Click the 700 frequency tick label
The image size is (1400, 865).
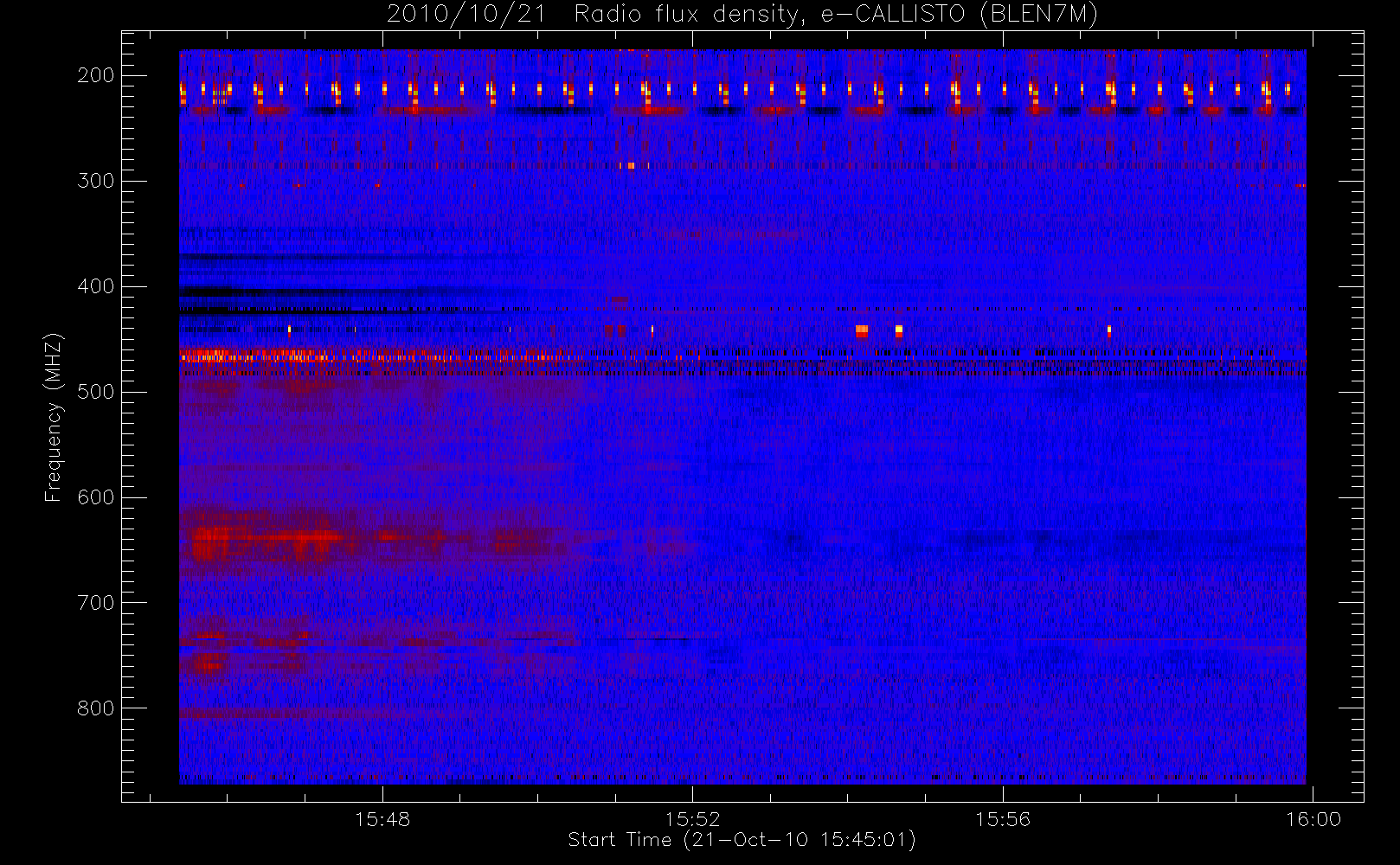click(96, 603)
